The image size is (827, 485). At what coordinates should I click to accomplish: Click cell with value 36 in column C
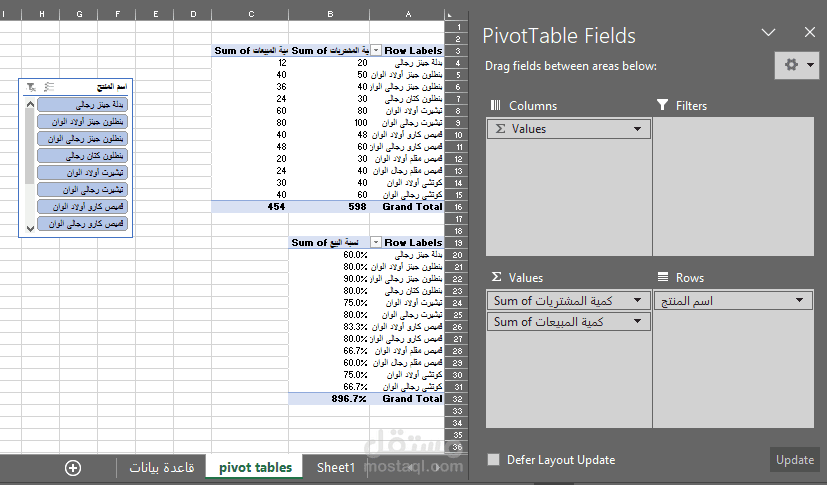pyautogui.click(x=250, y=86)
